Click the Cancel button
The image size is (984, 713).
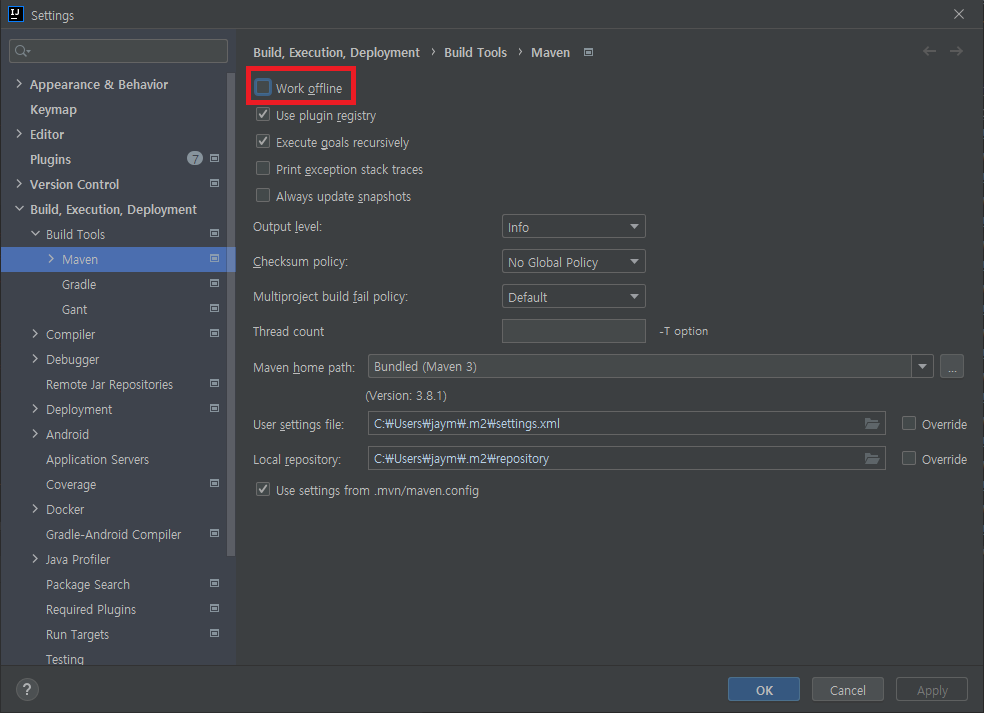(848, 690)
